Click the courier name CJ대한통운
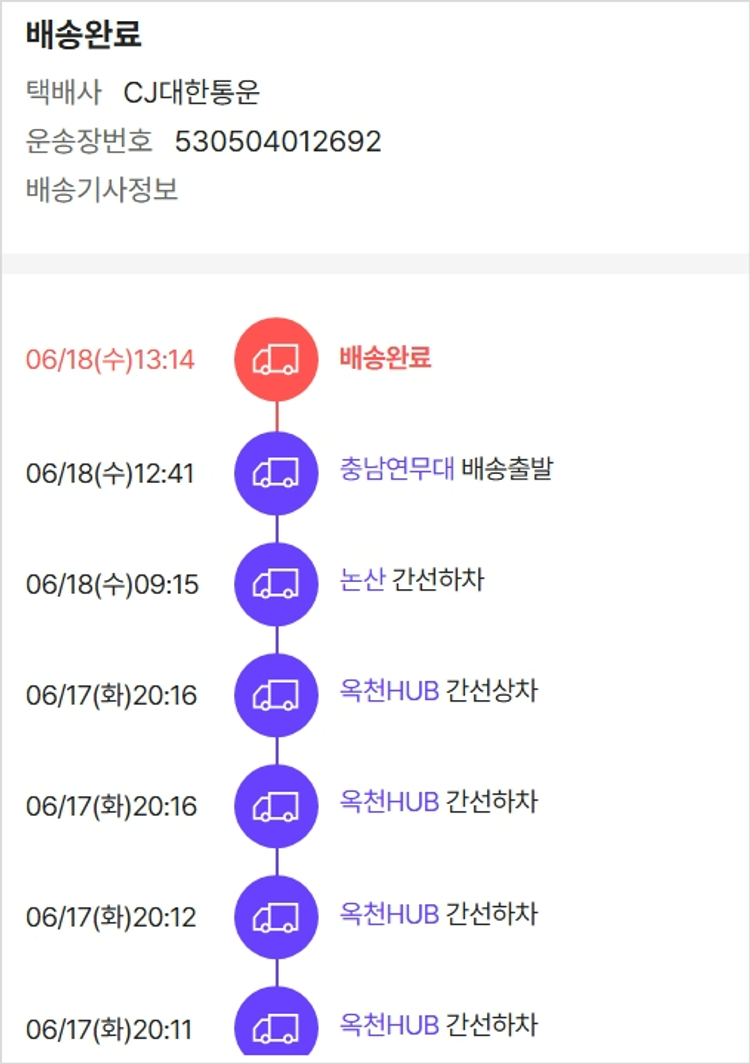750x1064 pixels. (x=192, y=93)
